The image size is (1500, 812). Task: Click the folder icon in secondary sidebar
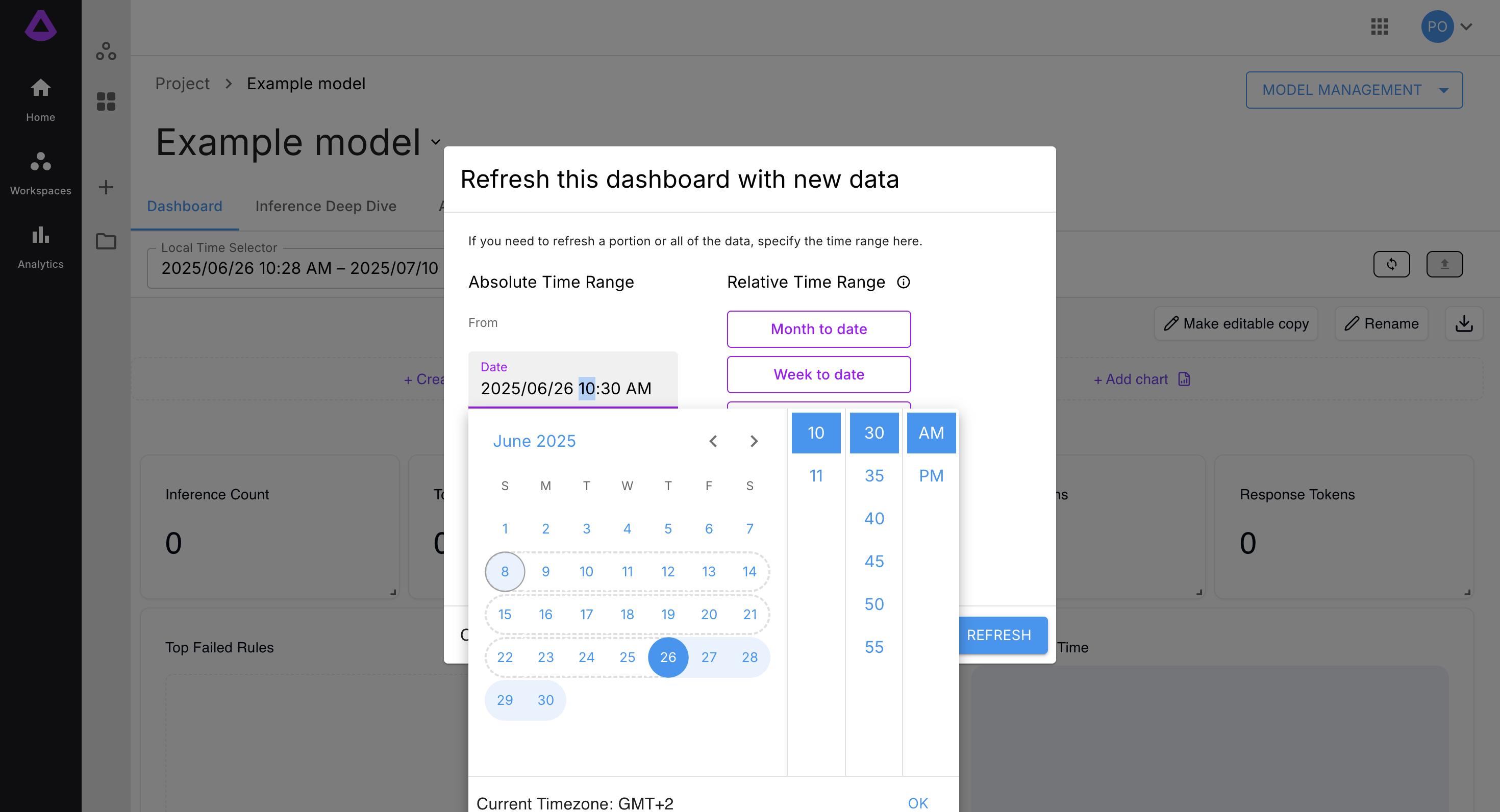[106, 241]
